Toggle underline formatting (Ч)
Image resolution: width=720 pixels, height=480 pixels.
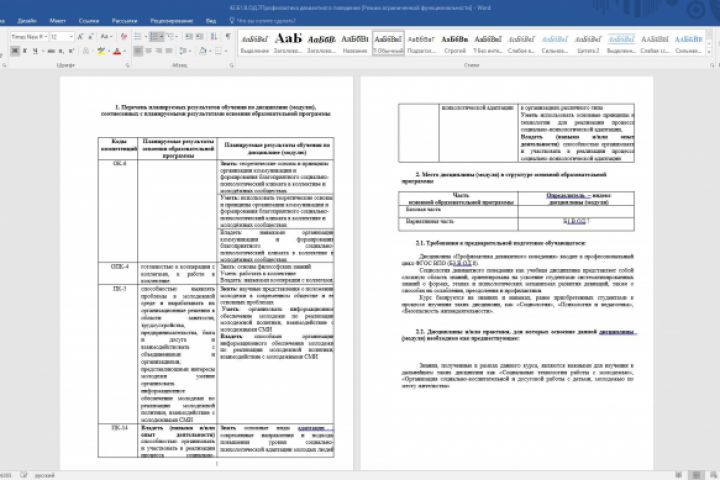point(35,51)
